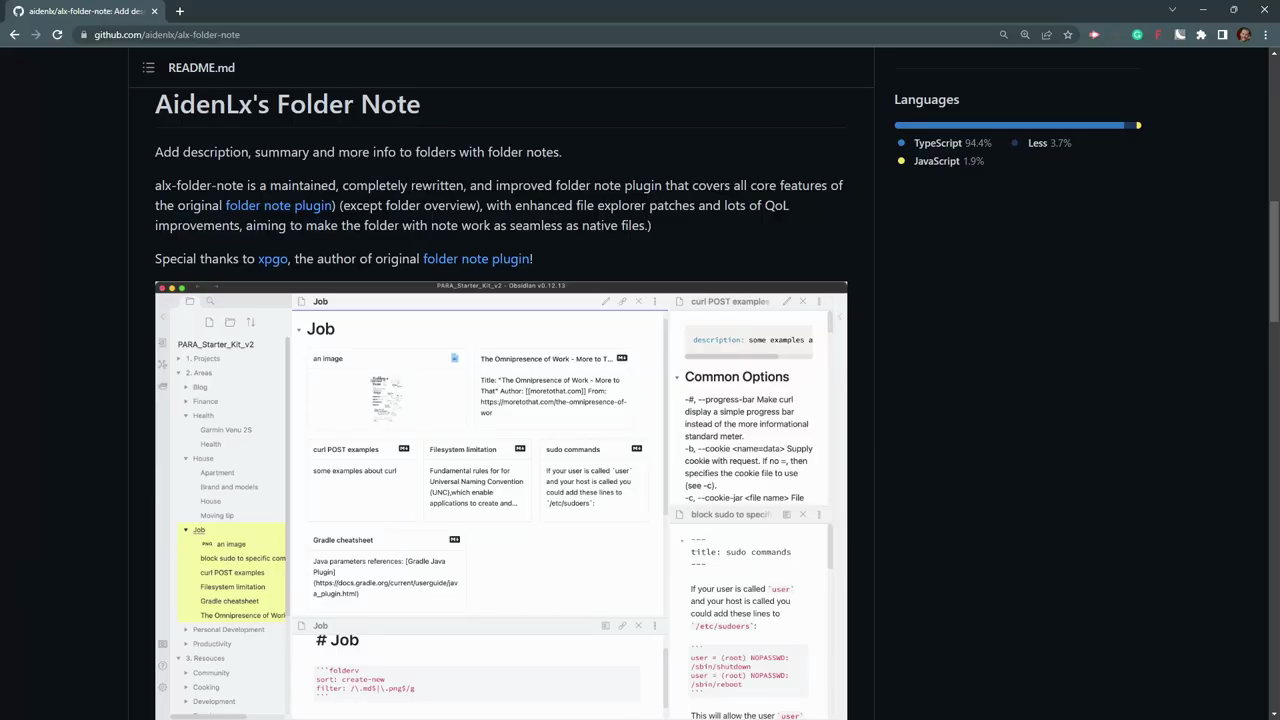Open the tab search chevron
Image resolution: width=1280 pixels, height=720 pixels.
(1172, 10)
